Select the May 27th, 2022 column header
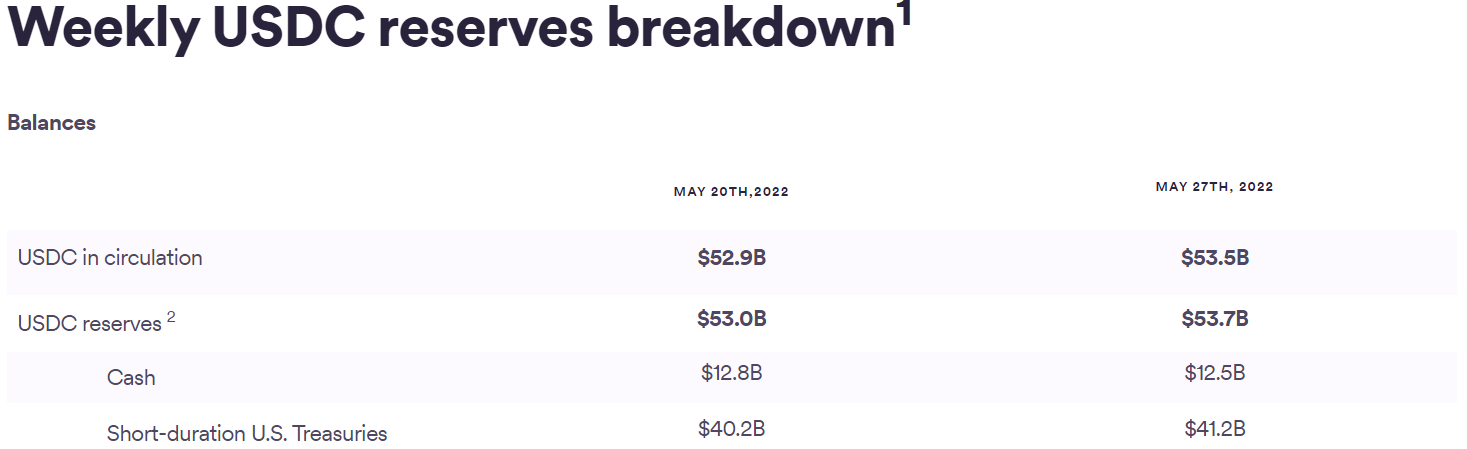 tap(1214, 187)
